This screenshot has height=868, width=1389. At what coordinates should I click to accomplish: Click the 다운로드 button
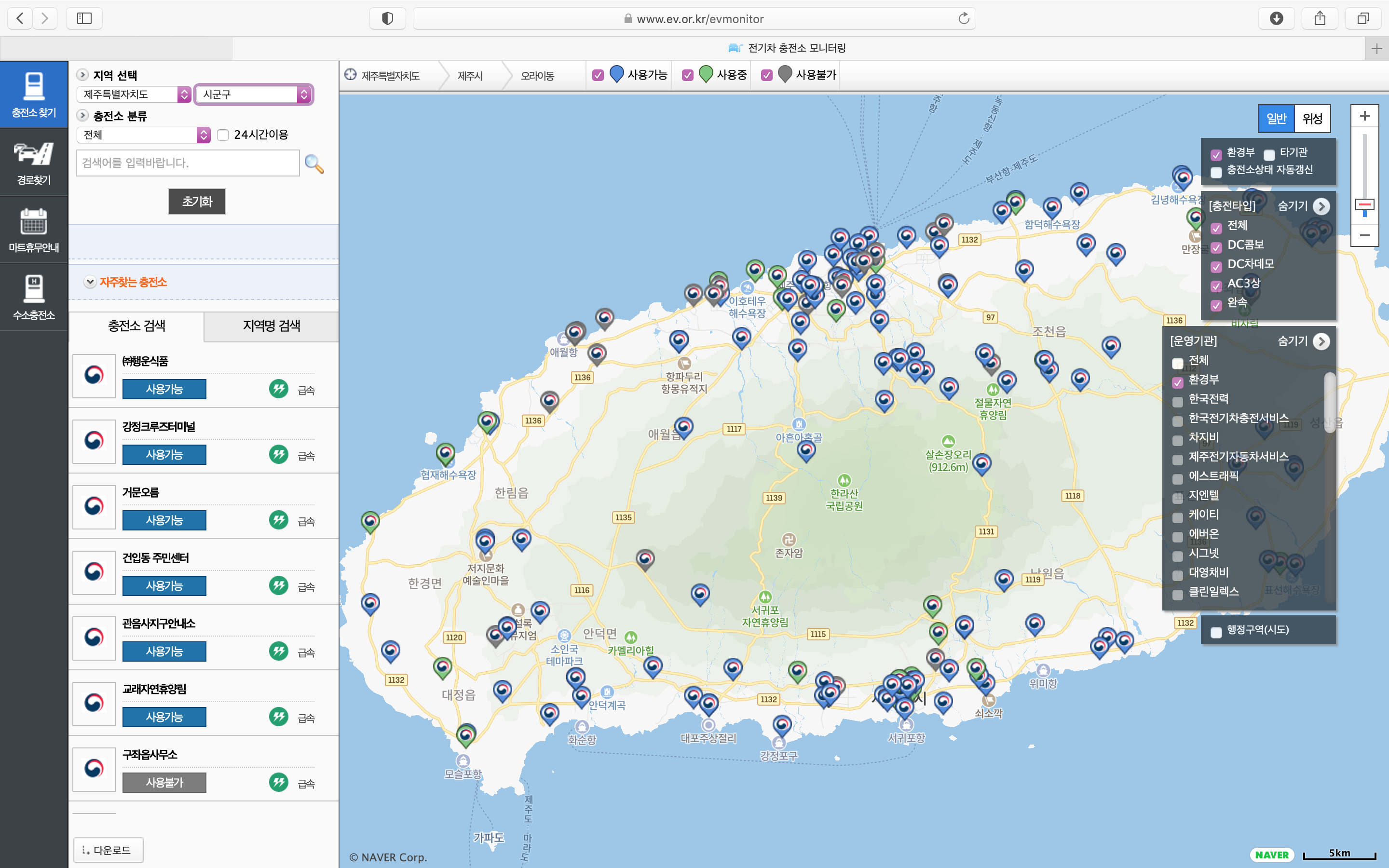(108, 850)
